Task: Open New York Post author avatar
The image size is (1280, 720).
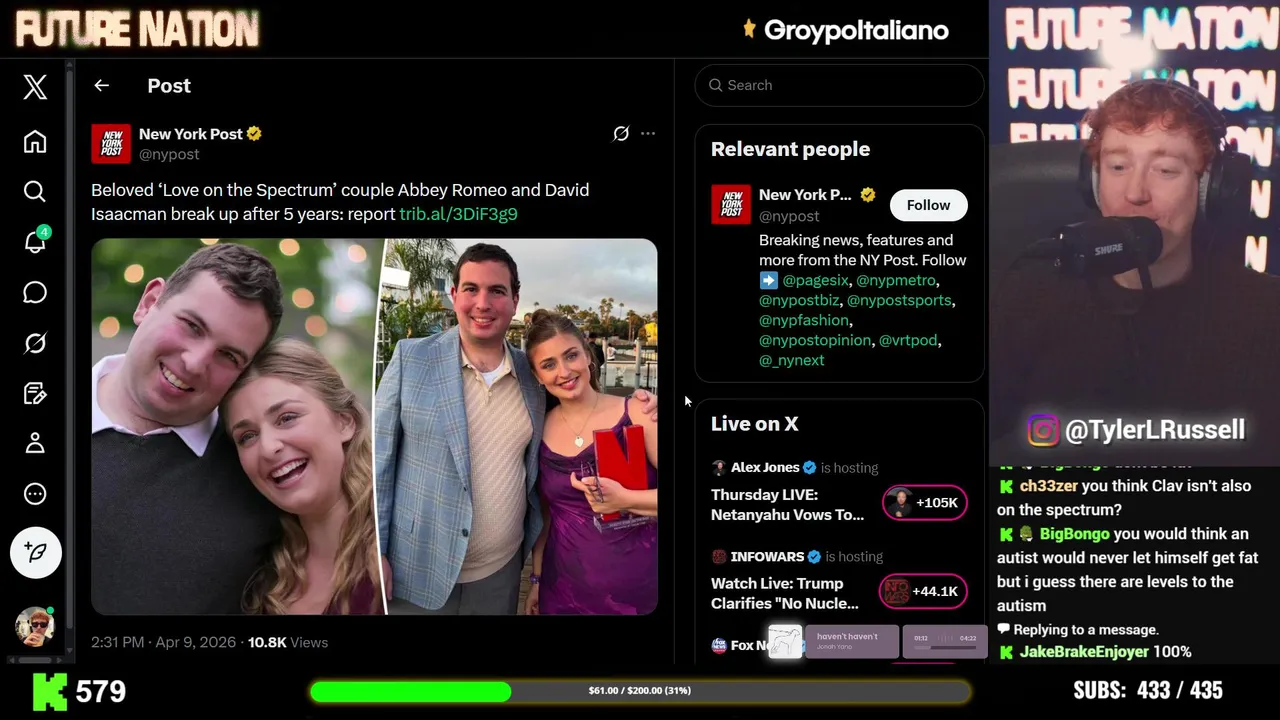Action: (111, 144)
